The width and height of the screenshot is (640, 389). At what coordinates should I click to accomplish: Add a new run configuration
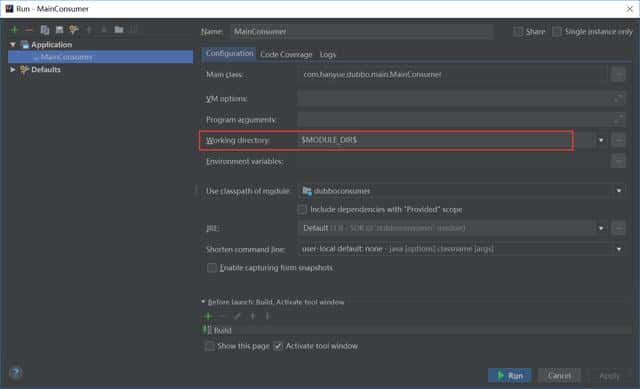click(15, 30)
